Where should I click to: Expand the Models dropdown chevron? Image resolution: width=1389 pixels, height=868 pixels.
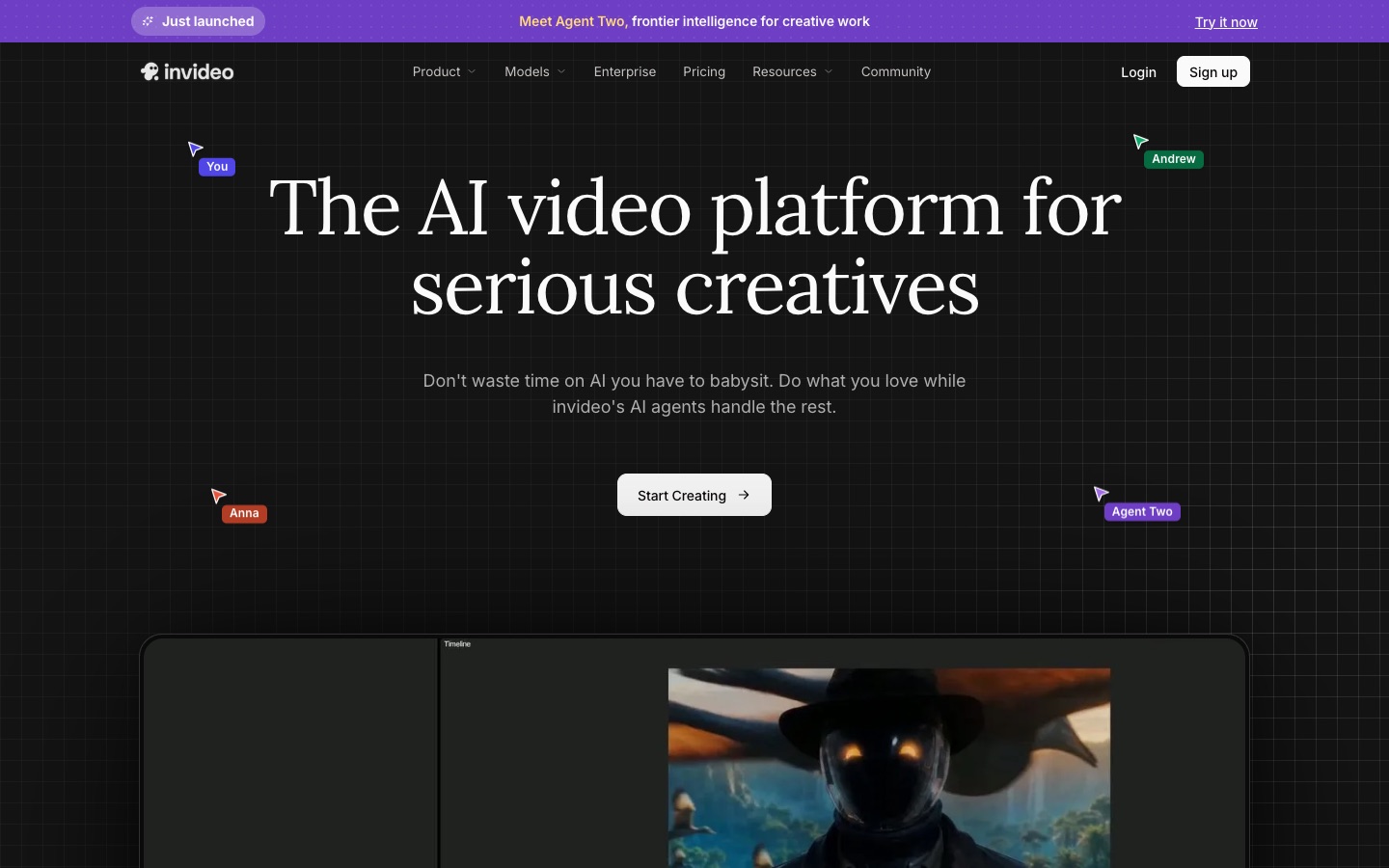(x=561, y=71)
